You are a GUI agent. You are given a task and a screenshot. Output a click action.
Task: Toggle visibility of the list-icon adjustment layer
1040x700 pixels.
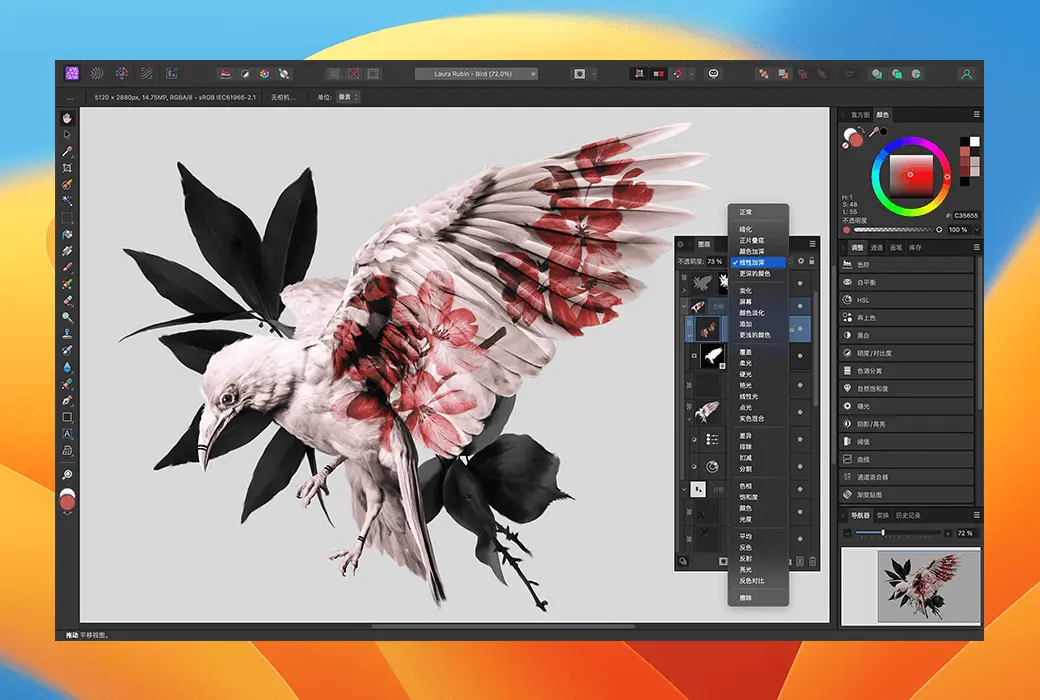[800, 439]
